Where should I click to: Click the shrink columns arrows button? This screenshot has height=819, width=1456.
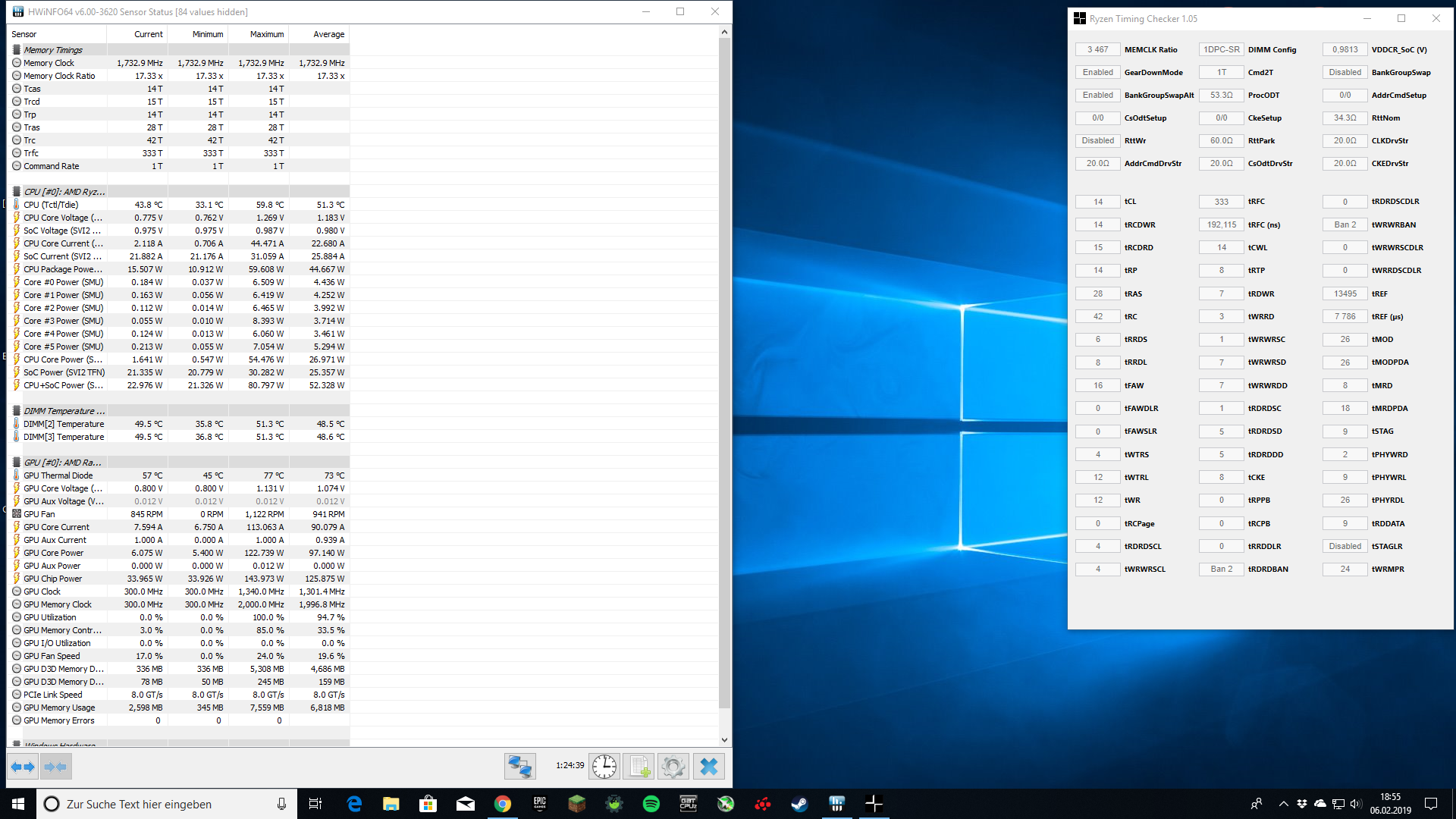coord(55,767)
